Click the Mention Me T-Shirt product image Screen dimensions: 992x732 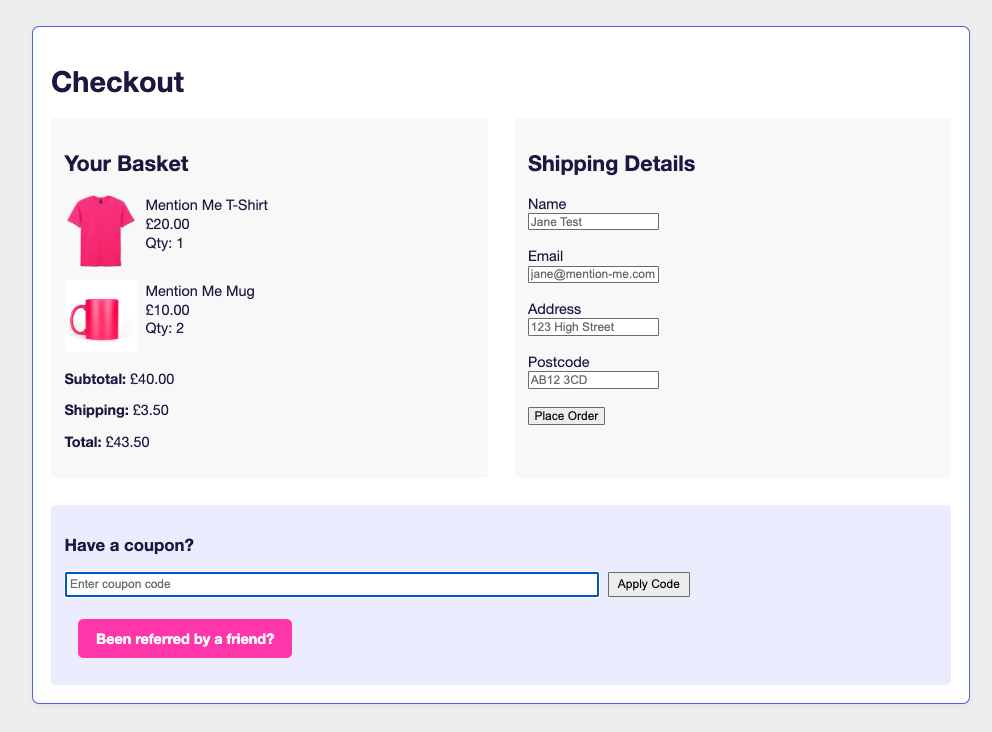point(100,230)
